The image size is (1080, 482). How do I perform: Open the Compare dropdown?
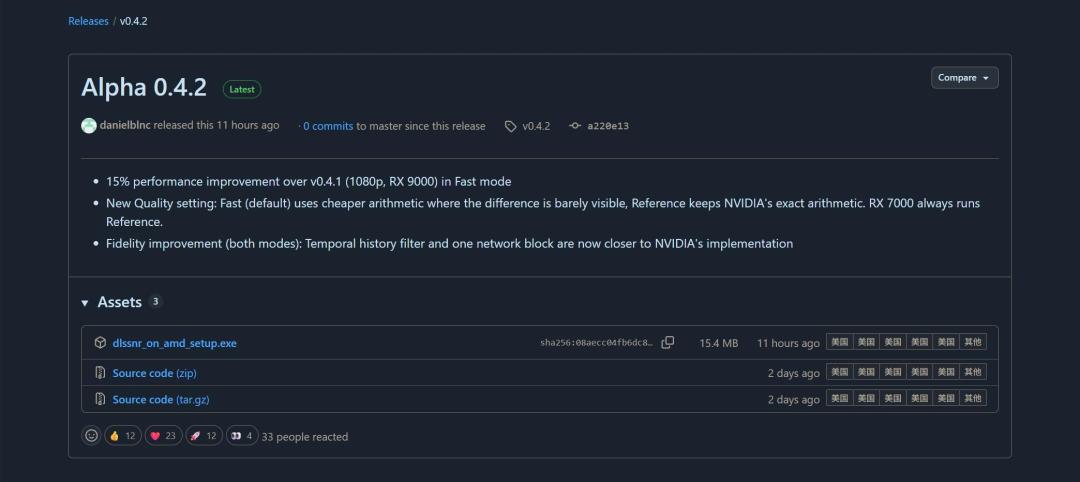tap(964, 78)
